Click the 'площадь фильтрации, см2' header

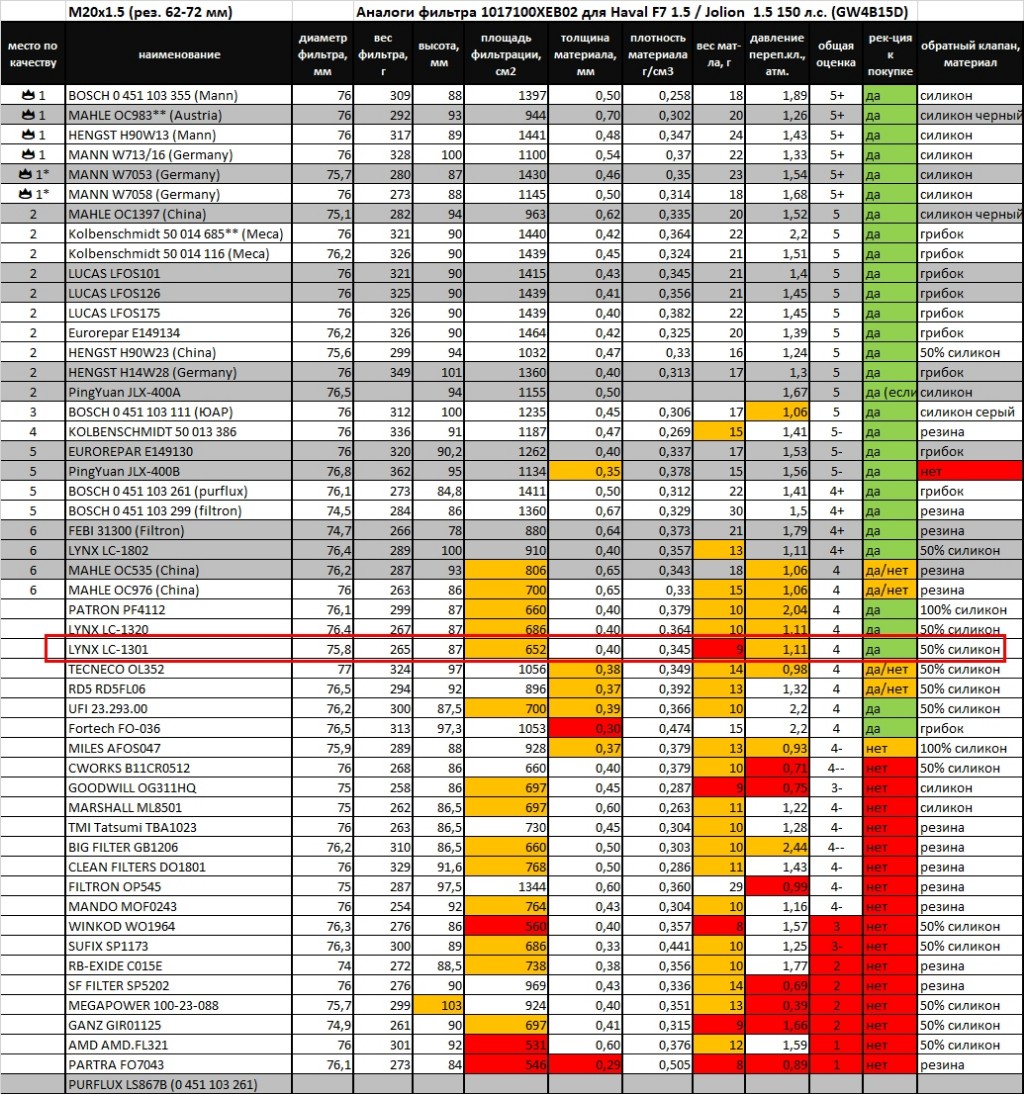pyautogui.click(x=506, y=54)
